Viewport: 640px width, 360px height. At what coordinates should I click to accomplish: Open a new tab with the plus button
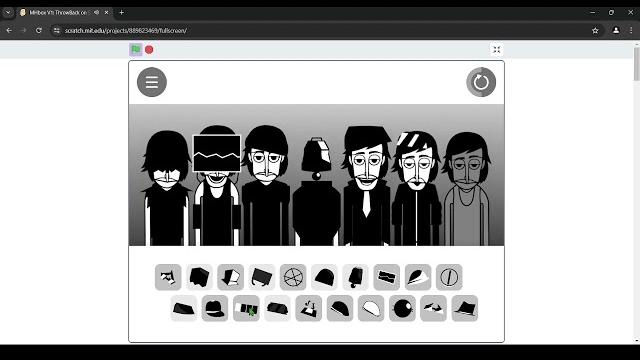121,13
